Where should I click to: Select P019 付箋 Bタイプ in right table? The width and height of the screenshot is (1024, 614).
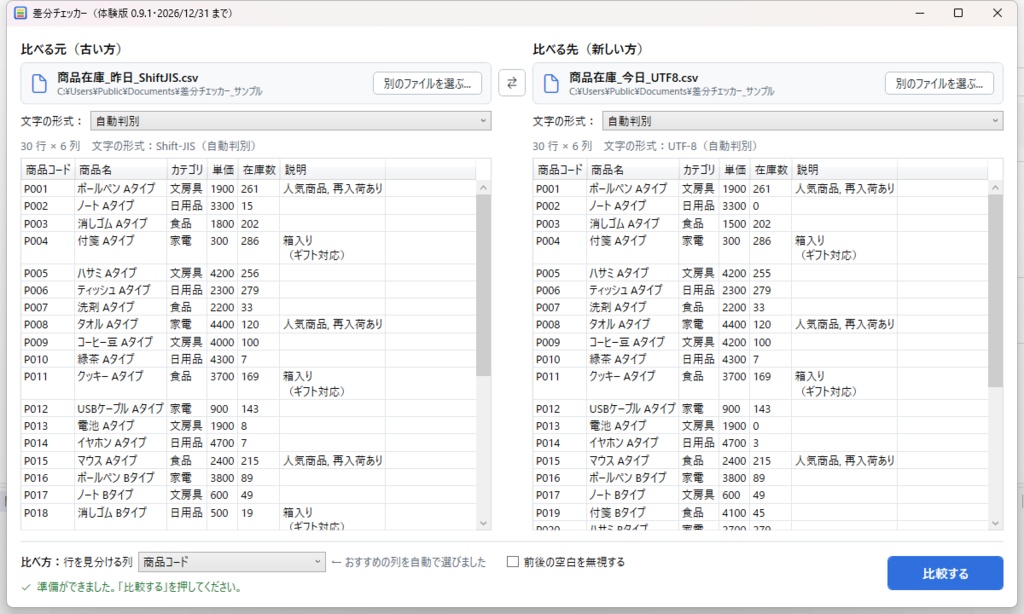click(x=761, y=513)
